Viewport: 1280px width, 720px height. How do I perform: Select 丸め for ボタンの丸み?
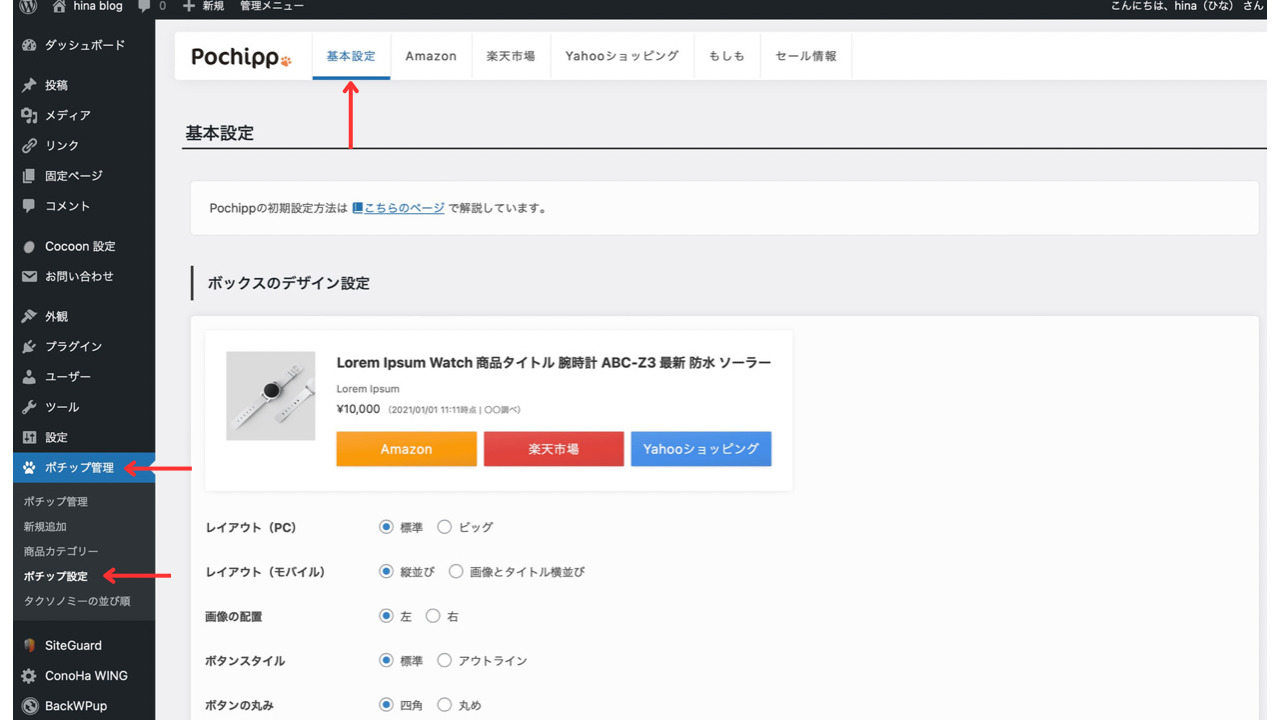pos(445,705)
